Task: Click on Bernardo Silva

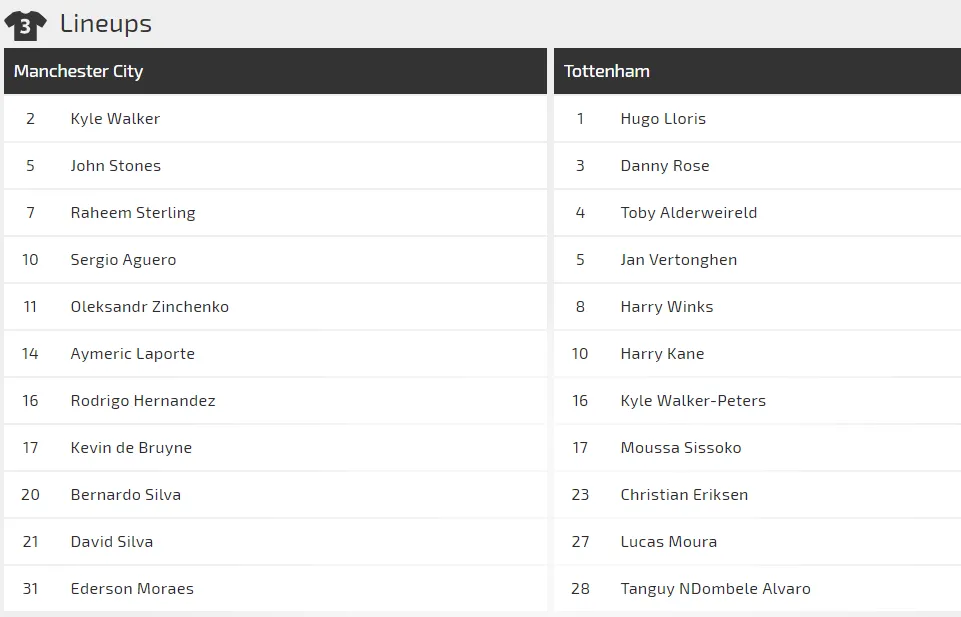Action: [126, 495]
